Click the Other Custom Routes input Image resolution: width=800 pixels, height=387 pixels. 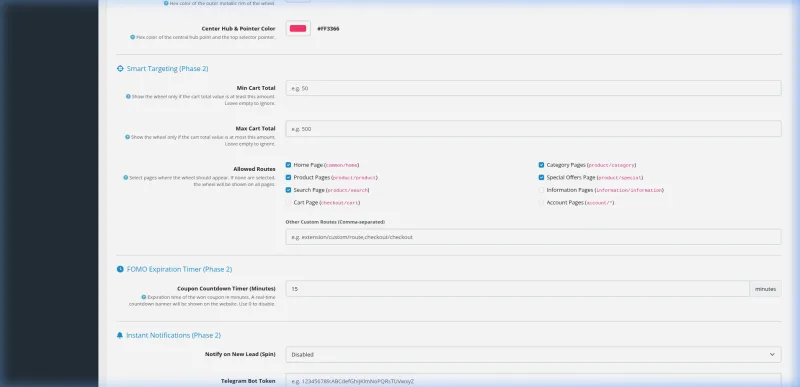coord(533,237)
